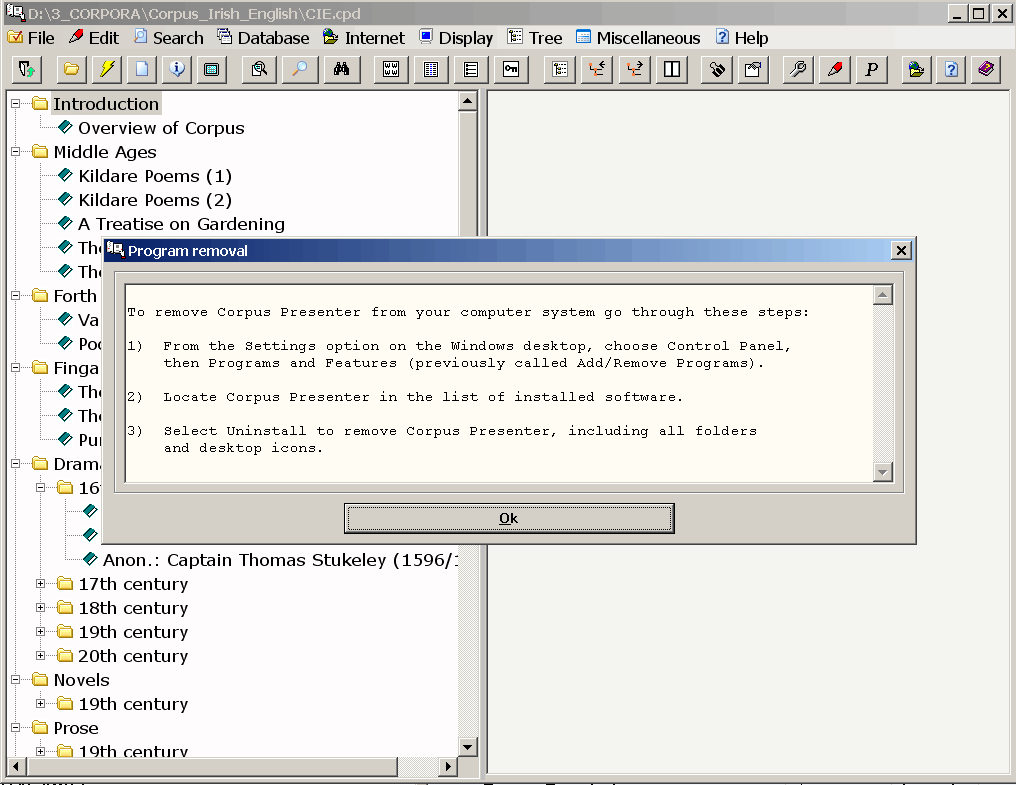Click the tree panel scroll-down arrow
The height and width of the screenshot is (785, 1016).
point(467,747)
